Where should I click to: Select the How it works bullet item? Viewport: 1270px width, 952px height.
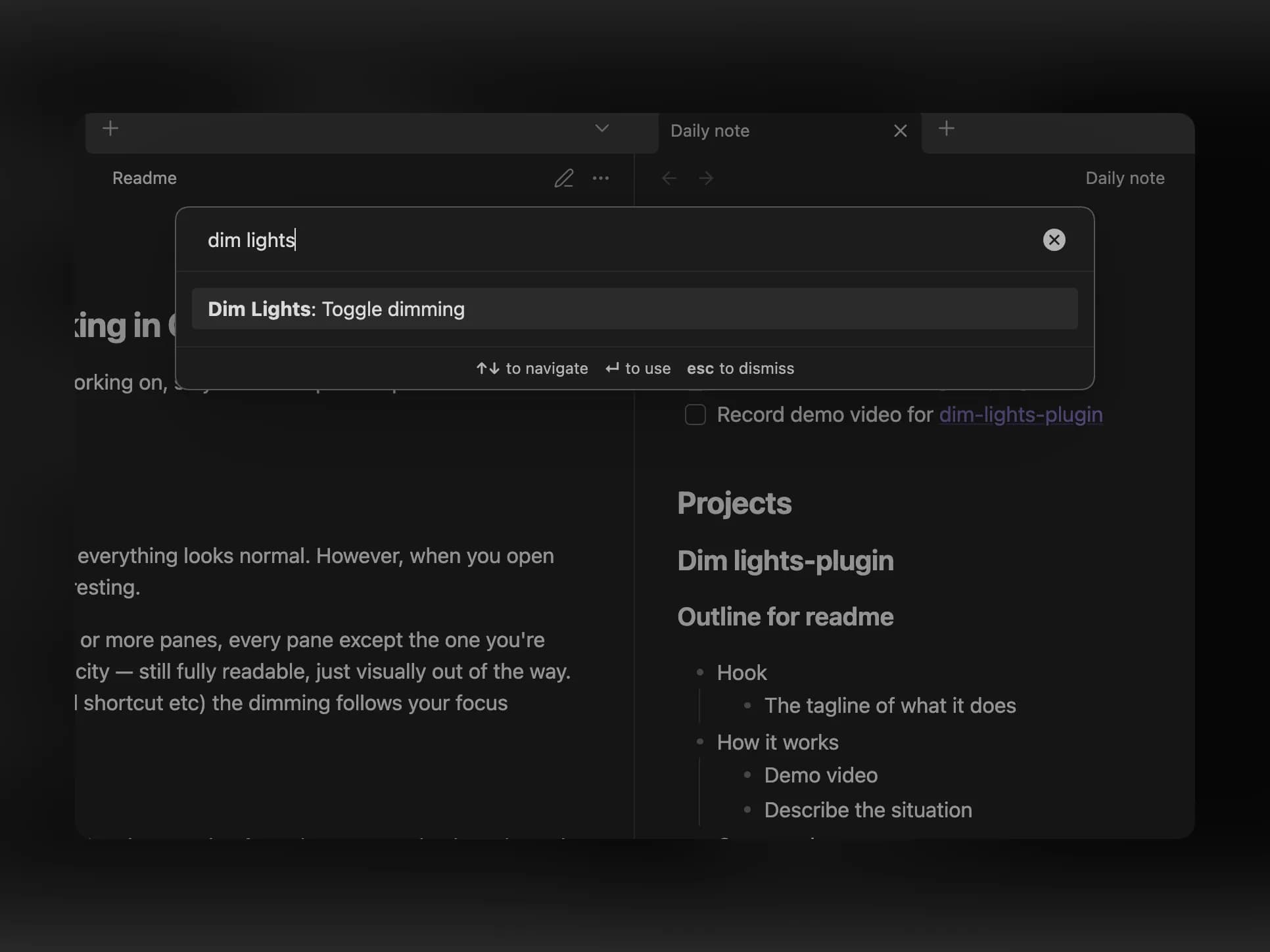pos(778,742)
